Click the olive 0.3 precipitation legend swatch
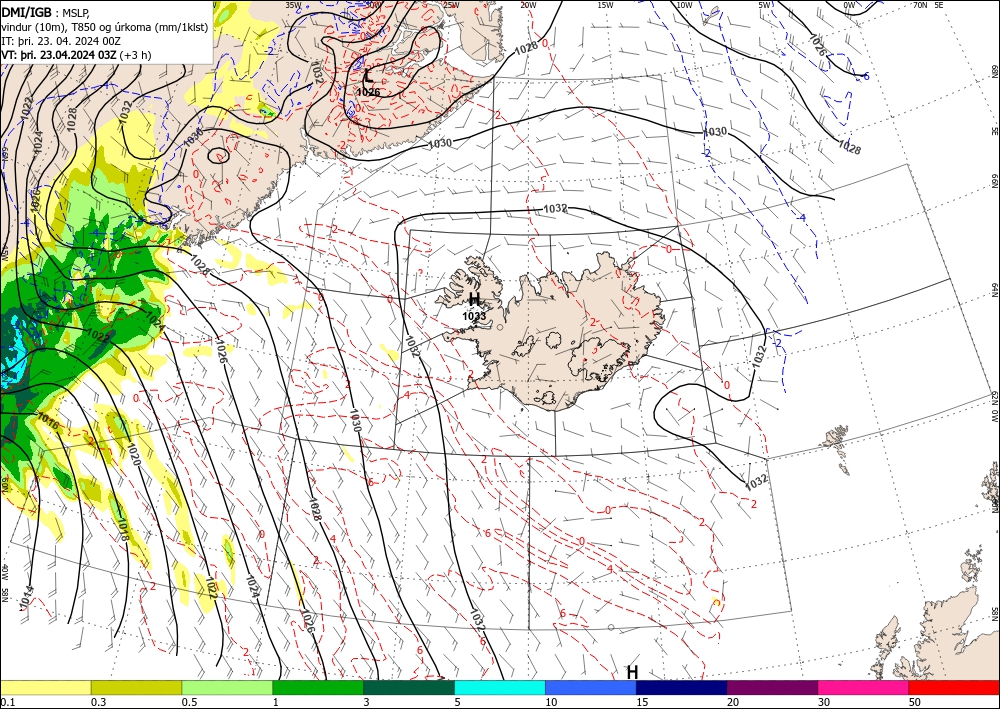The height and width of the screenshot is (709, 1000). point(136,687)
